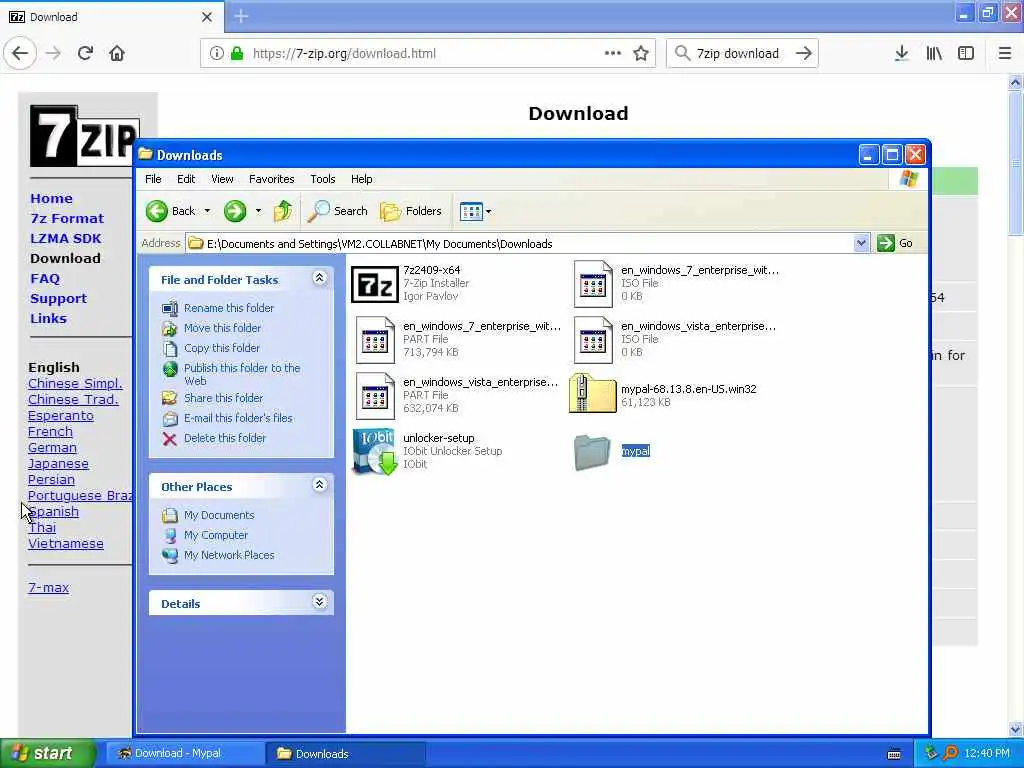Open the Views button in Explorer toolbar
The image size is (1024, 768).
470,211
